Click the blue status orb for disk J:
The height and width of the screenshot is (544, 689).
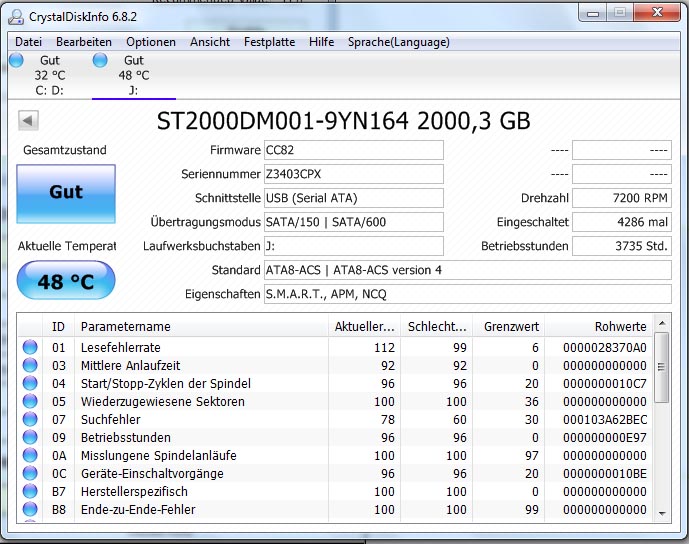pyautogui.click(x=100, y=60)
